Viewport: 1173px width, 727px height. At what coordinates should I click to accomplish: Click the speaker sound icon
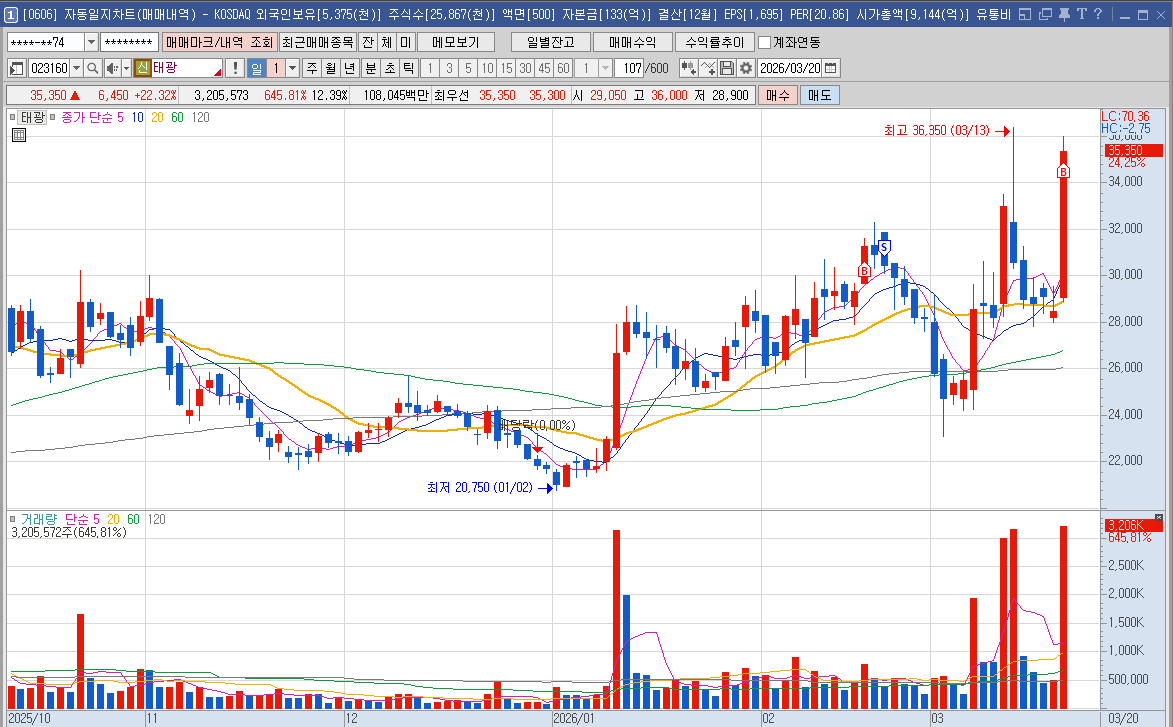click(111, 68)
